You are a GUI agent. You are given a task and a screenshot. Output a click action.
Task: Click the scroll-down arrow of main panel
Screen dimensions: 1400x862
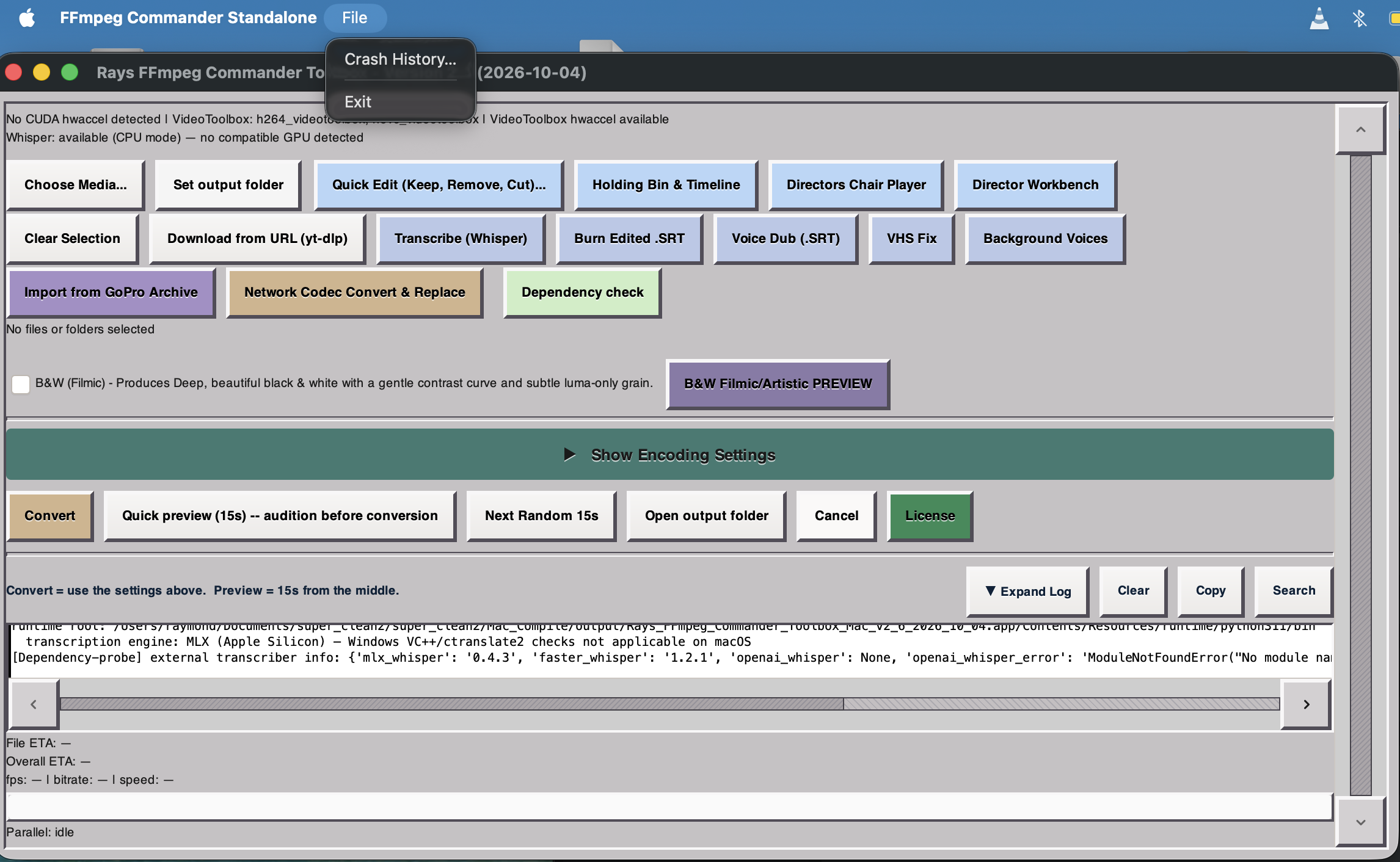coord(1361,822)
